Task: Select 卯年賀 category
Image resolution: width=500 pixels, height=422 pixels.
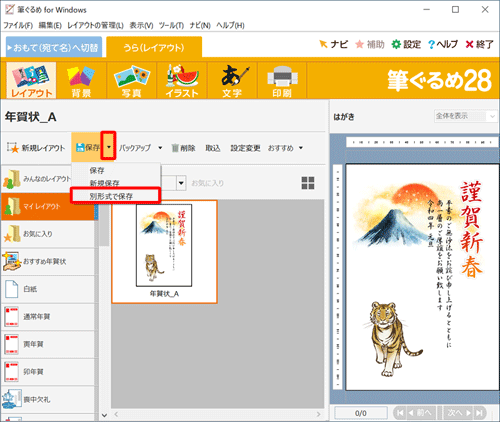Action: (x=48, y=372)
